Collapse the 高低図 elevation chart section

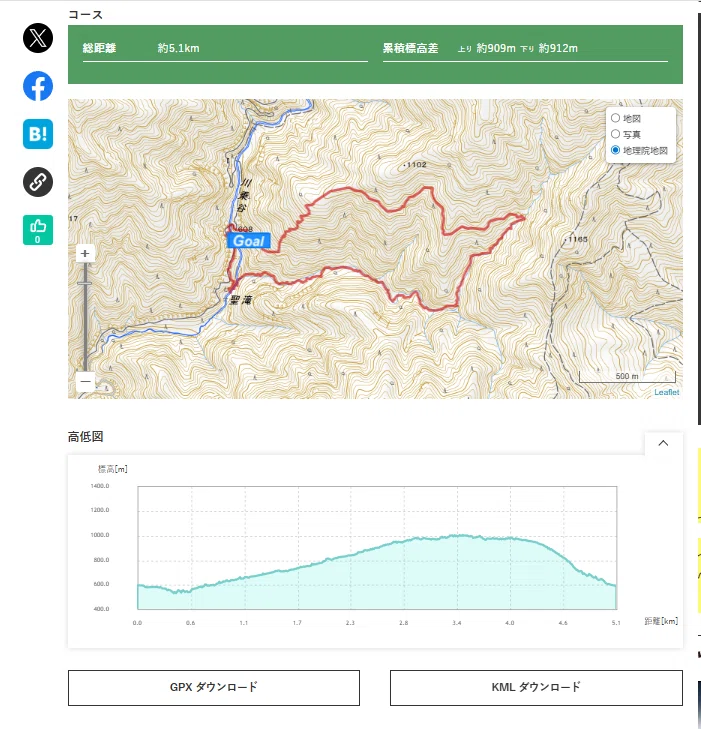pyautogui.click(x=663, y=443)
